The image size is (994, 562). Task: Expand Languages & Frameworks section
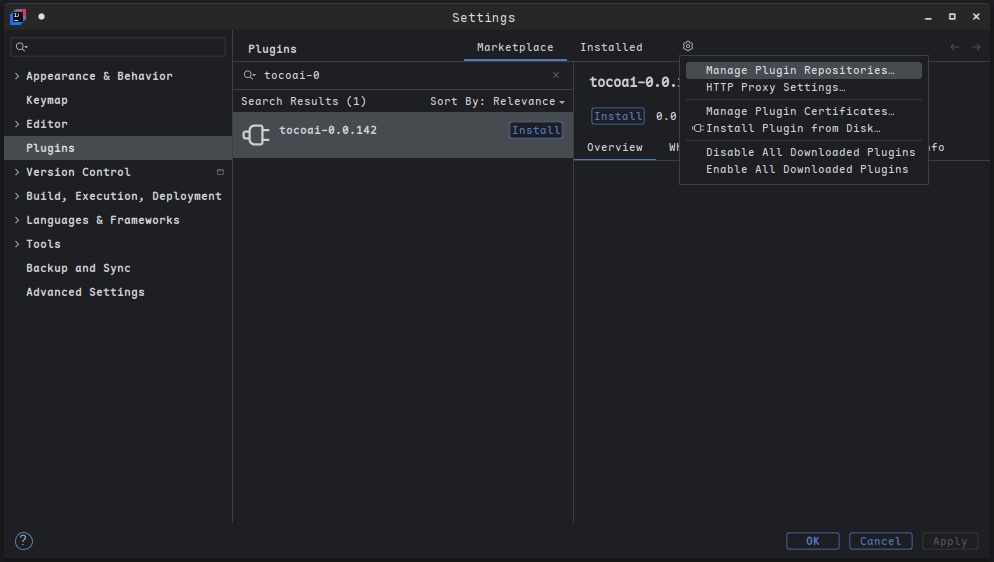point(17,220)
